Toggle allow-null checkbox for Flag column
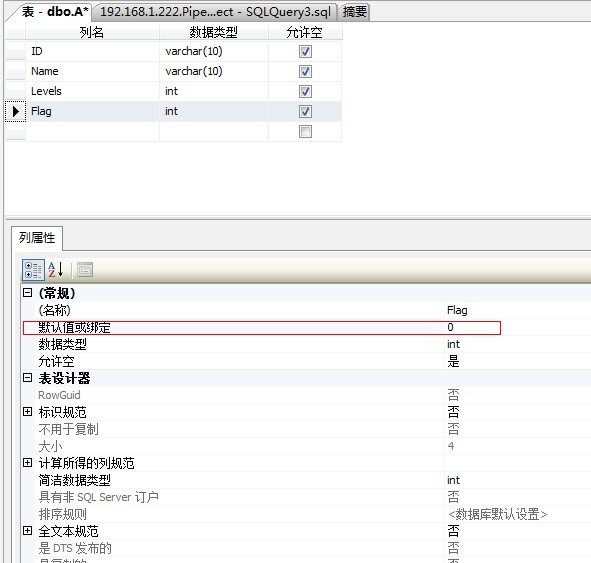Image resolution: width=591 pixels, height=563 pixels. pyautogui.click(x=305, y=112)
